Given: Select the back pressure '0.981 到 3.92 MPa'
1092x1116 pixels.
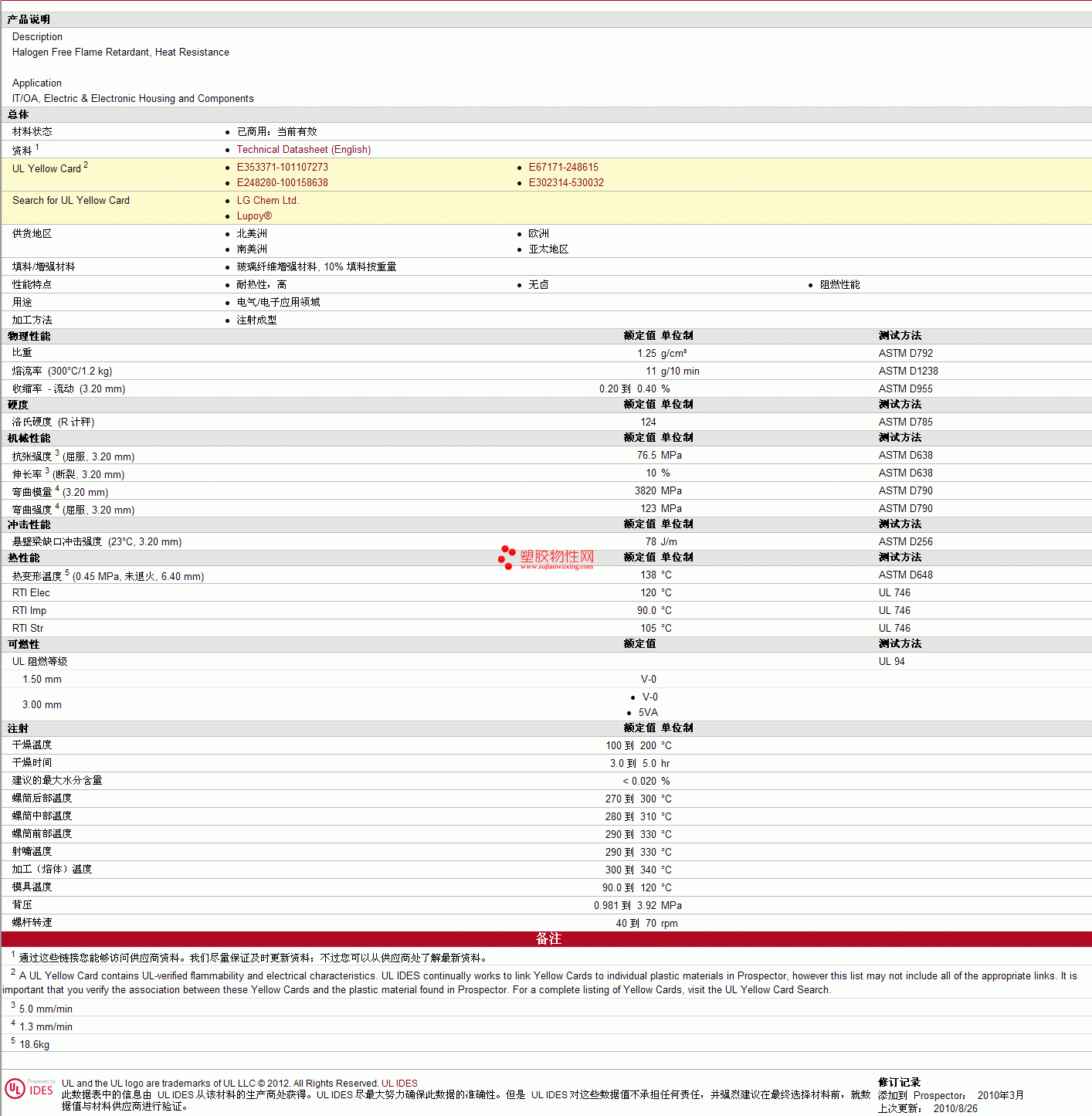Looking at the screenshot, I should [638, 906].
